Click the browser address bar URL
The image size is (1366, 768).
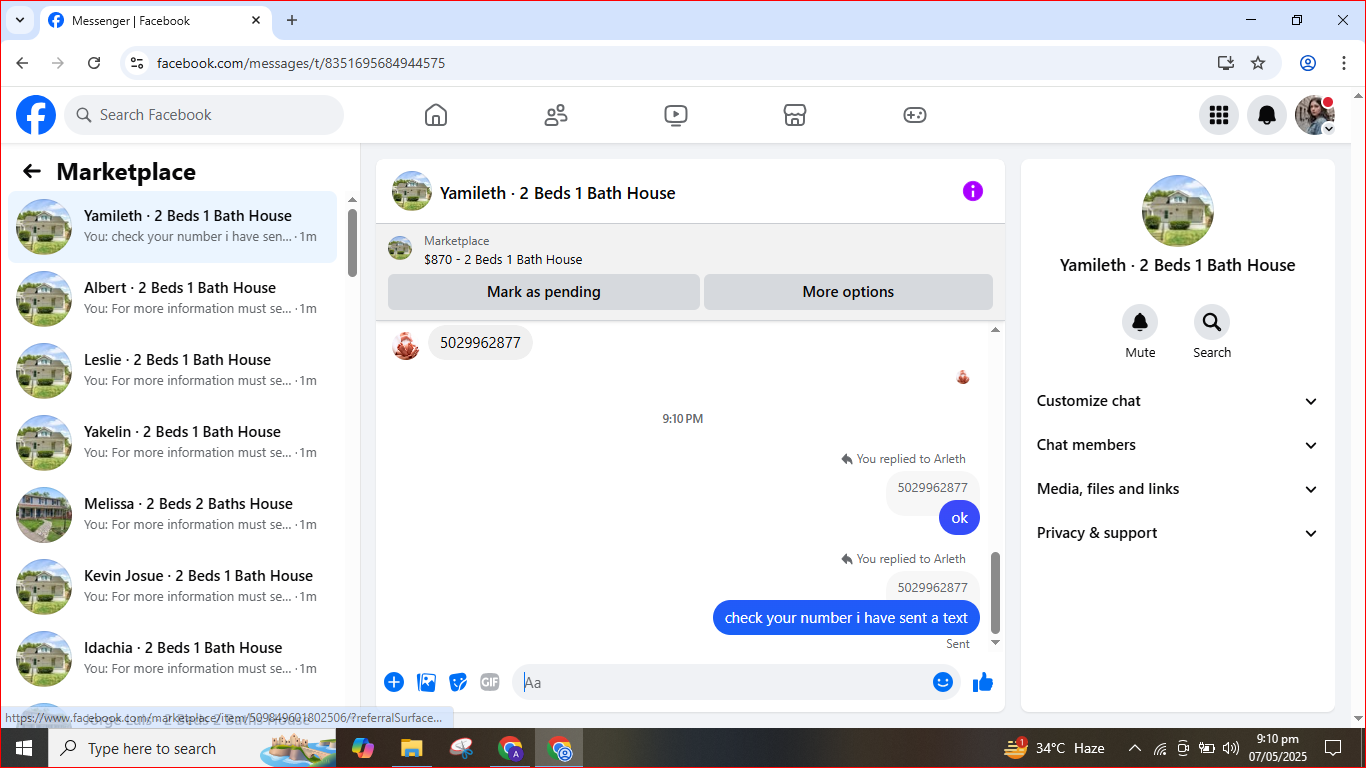(301, 63)
